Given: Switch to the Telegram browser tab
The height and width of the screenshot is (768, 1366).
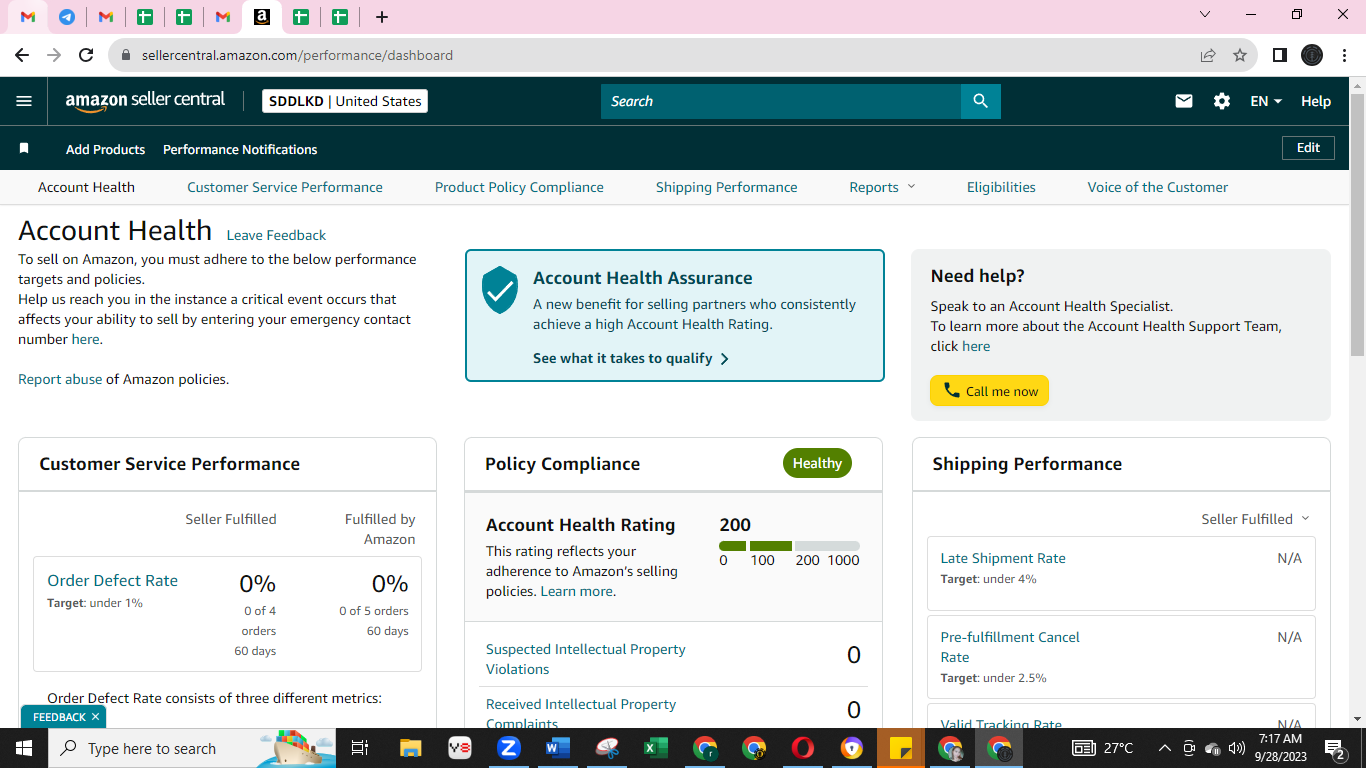Looking at the screenshot, I should [x=67, y=17].
